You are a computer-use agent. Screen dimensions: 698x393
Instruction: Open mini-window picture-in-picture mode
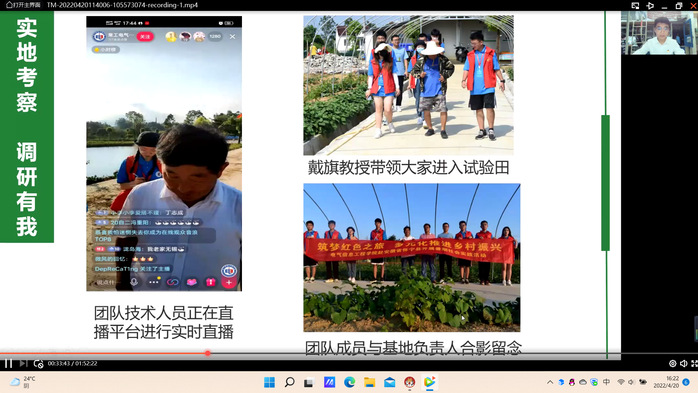click(x=635, y=5)
